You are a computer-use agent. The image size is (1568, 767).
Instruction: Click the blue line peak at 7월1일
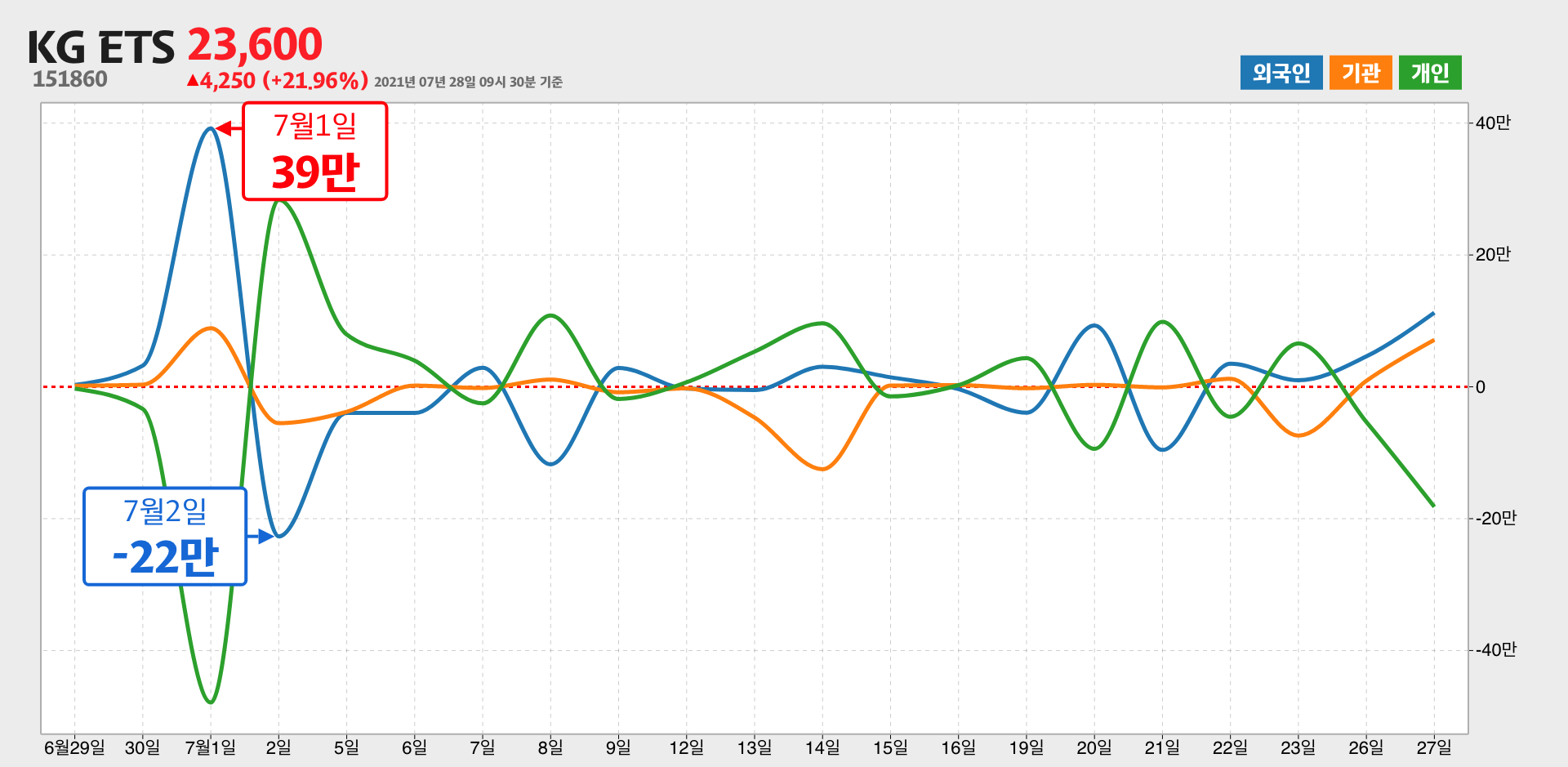click(x=211, y=128)
